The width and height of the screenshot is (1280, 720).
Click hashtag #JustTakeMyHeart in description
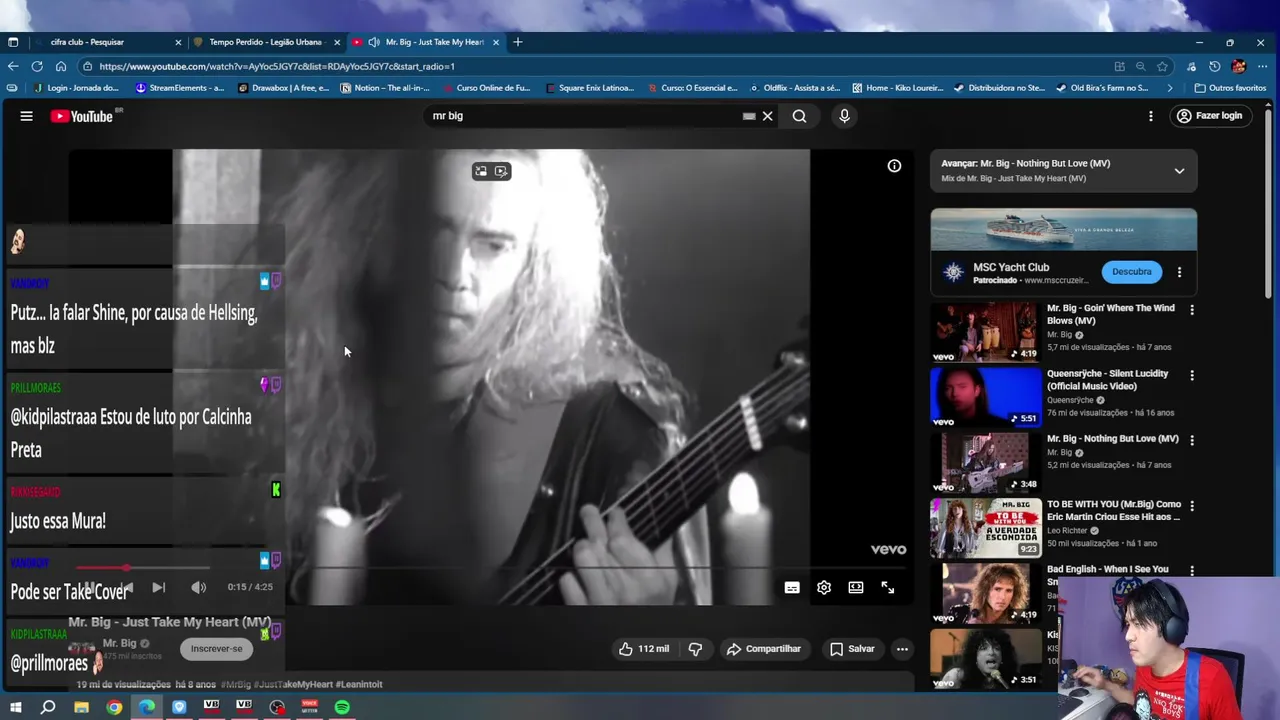tap(292, 684)
